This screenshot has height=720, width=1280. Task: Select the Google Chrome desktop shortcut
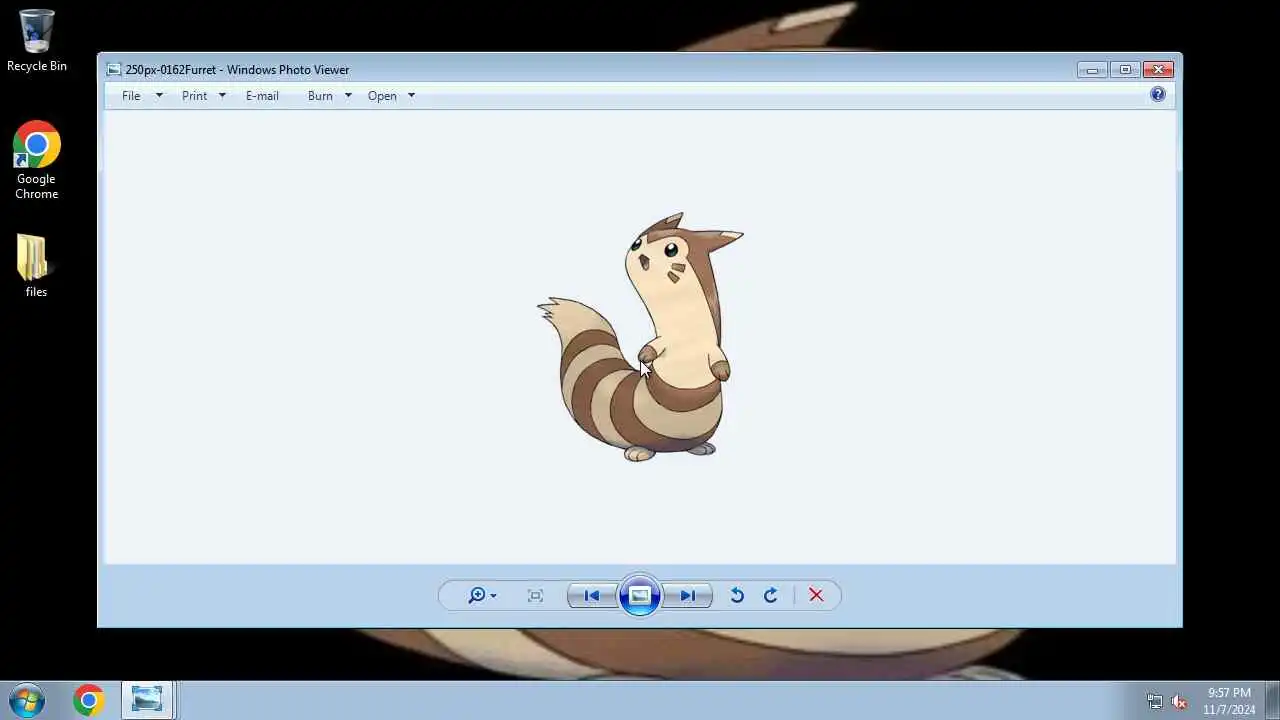[37, 161]
